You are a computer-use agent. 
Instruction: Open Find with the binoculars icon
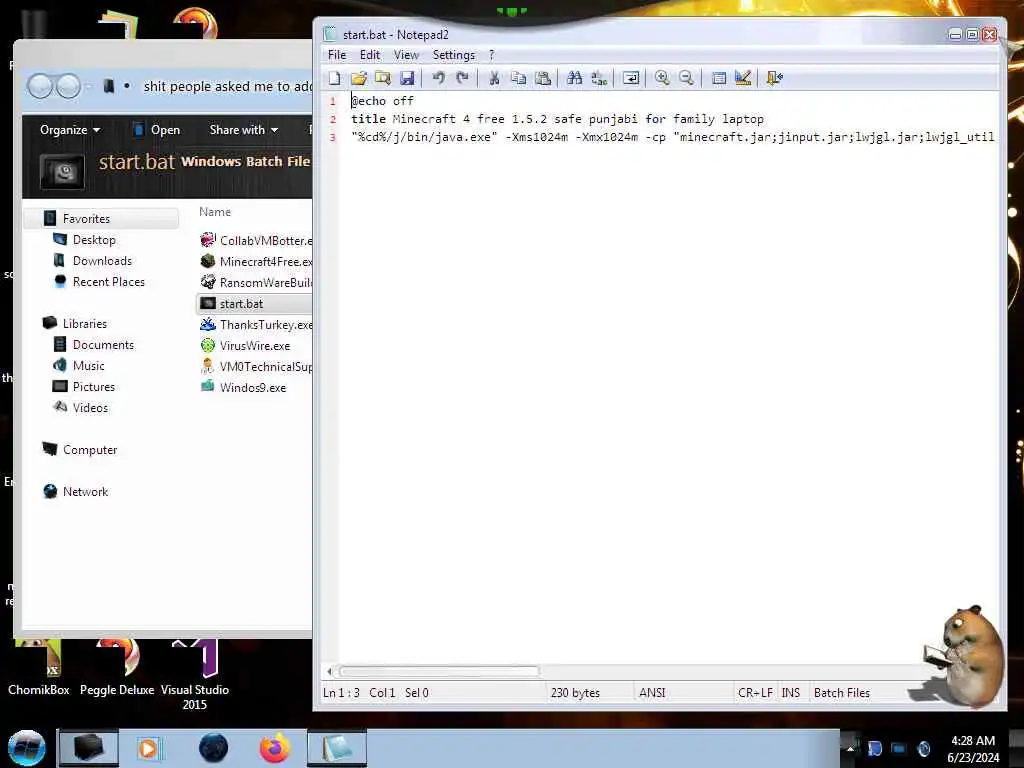(x=575, y=78)
